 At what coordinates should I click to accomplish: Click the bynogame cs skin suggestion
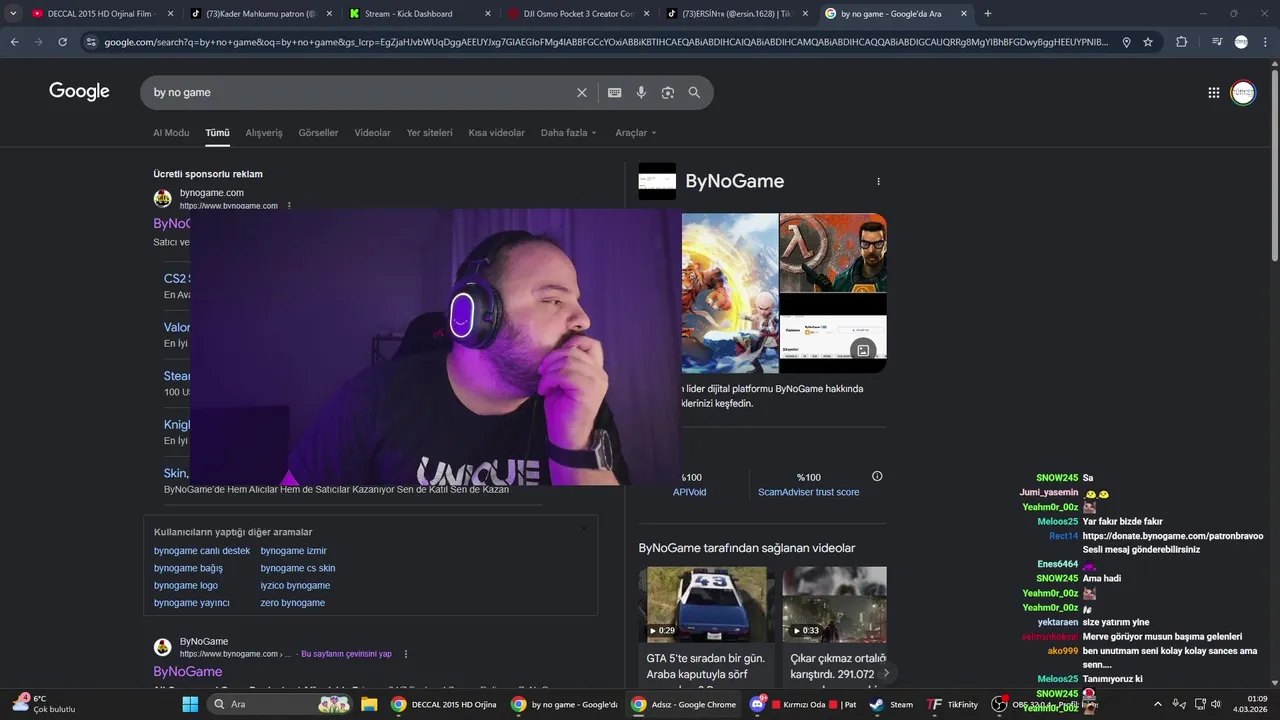pyautogui.click(x=298, y=568)
